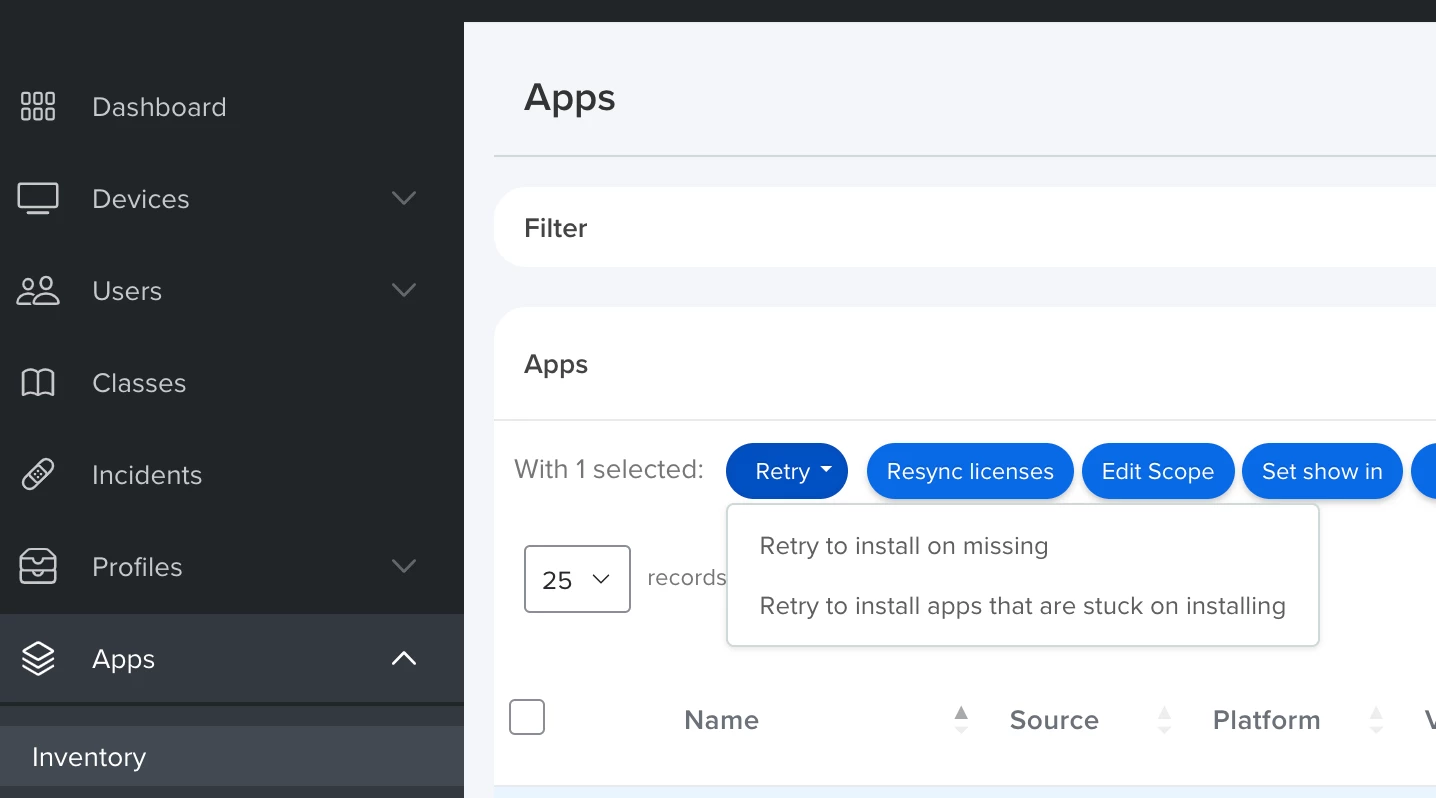Click the Classes book icon

38,382
